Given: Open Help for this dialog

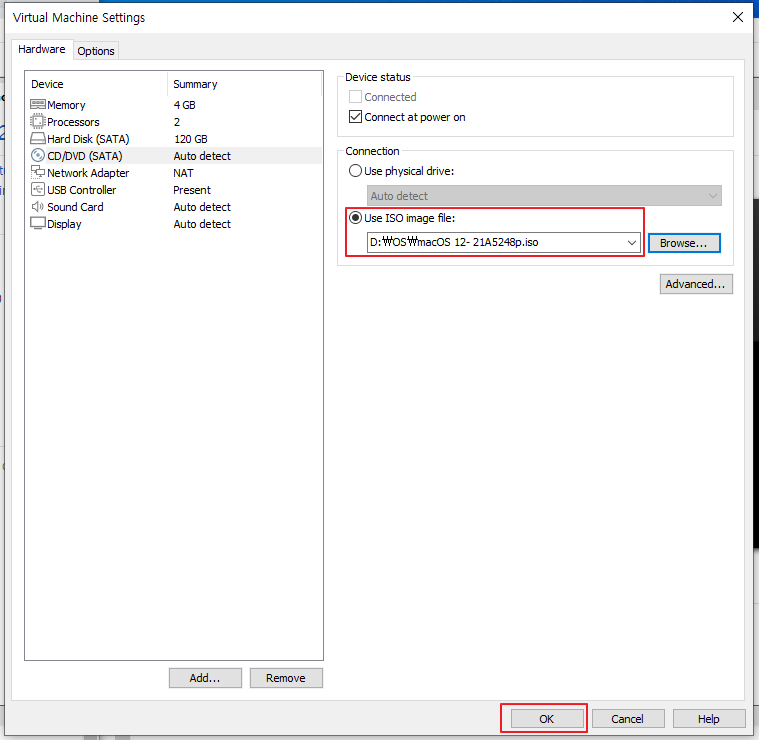Looking at the screenshot, I should (709, 719).
